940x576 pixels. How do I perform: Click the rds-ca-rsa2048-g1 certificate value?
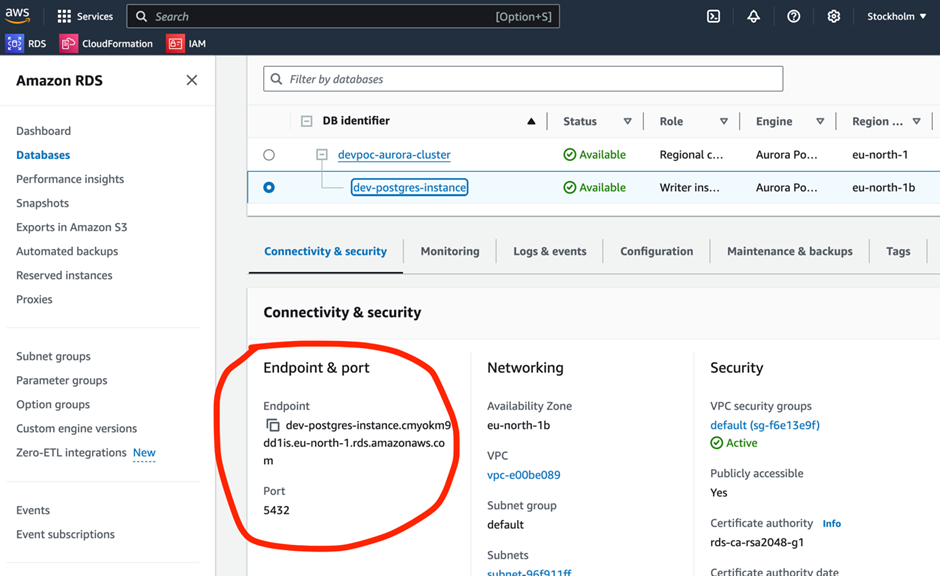click(757, 542)
